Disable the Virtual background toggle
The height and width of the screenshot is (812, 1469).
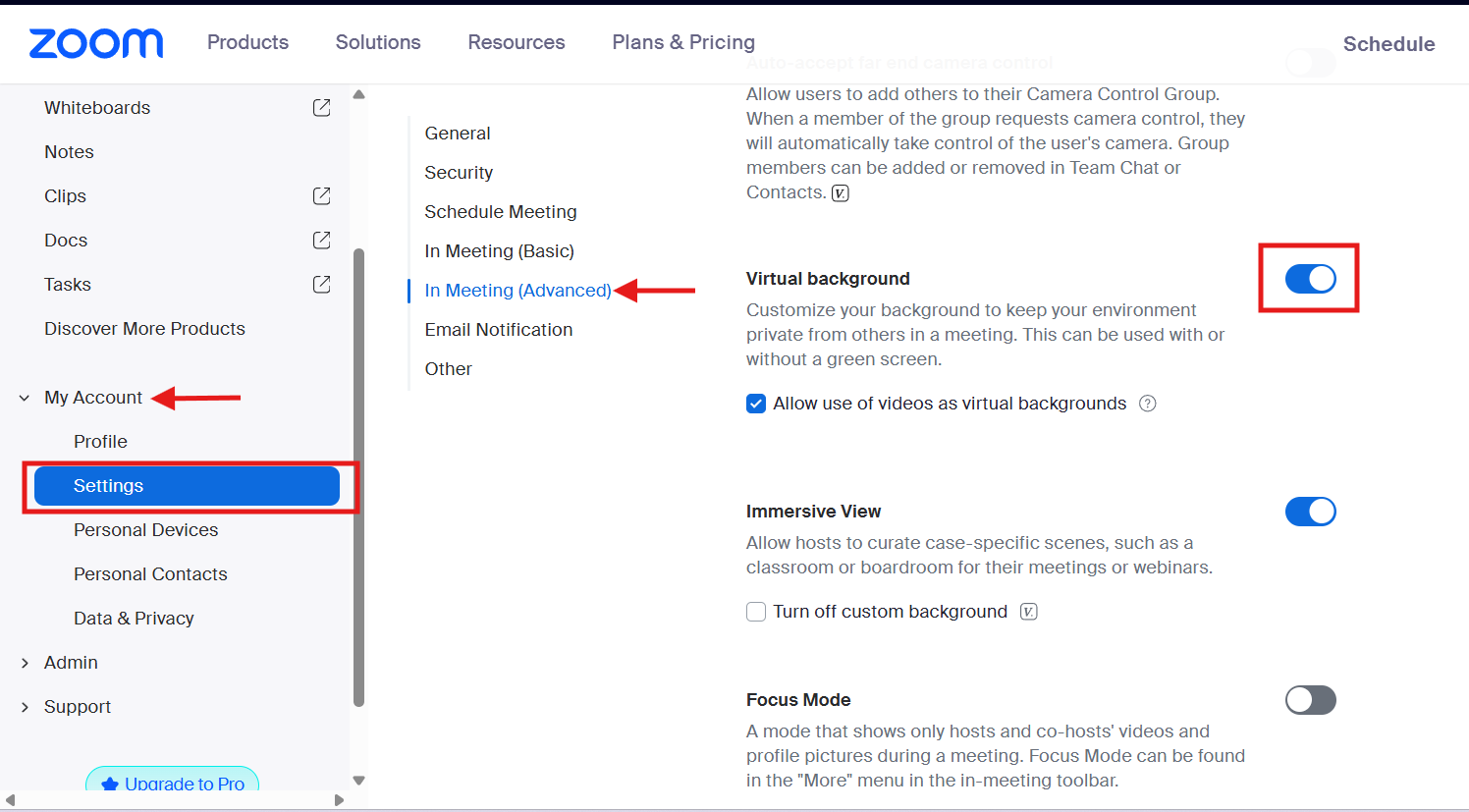[x=1309, y=278]
